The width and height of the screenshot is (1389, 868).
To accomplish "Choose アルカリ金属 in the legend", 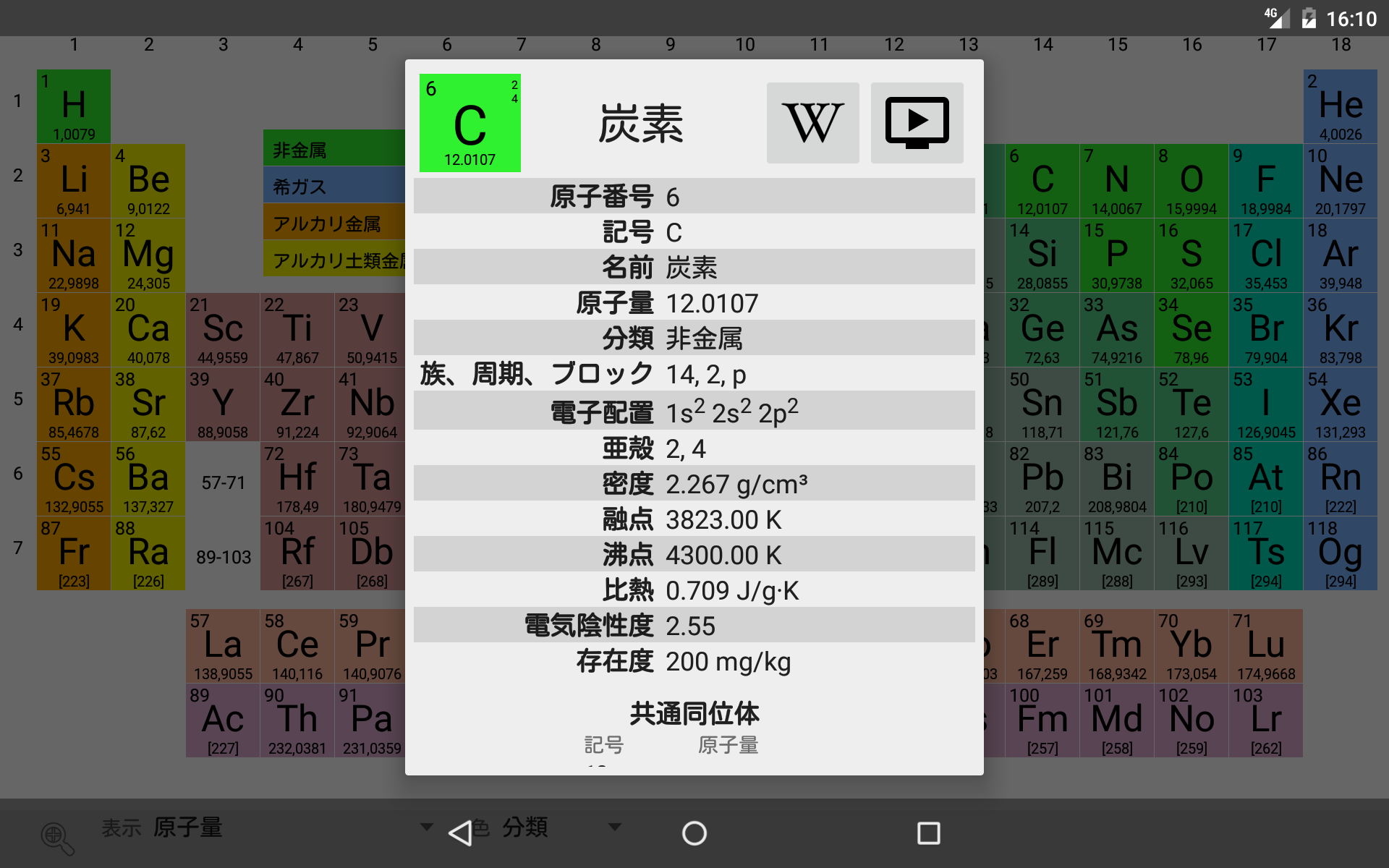I will click(334, 224).
